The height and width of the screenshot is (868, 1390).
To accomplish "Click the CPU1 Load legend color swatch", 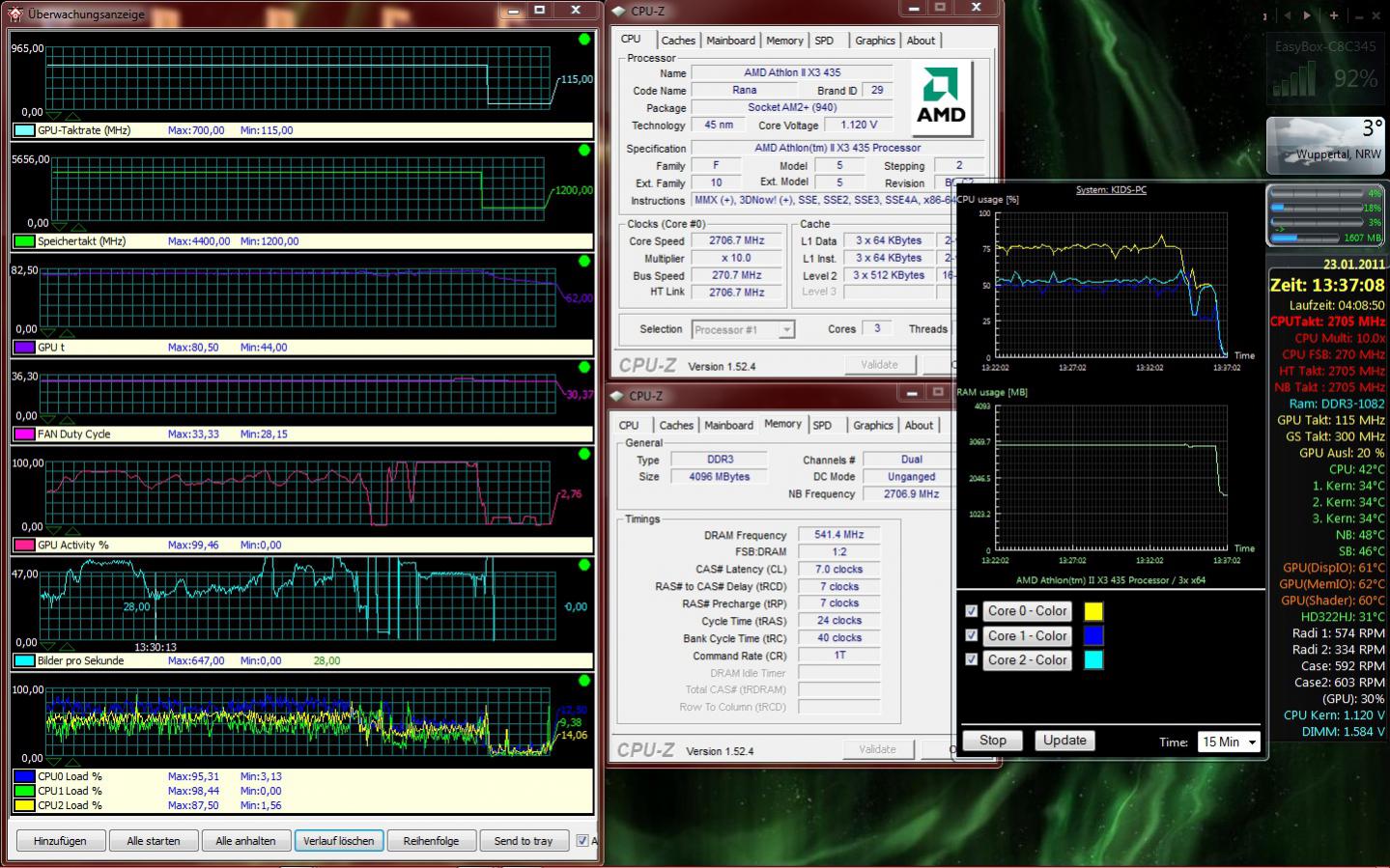I will coord(25,791).
